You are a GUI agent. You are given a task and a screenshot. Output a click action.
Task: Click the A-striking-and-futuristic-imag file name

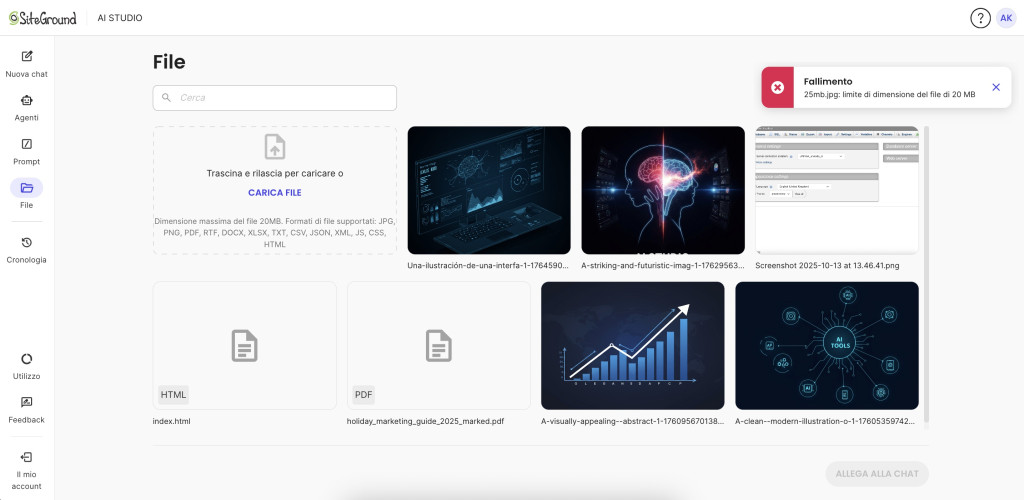663,266
